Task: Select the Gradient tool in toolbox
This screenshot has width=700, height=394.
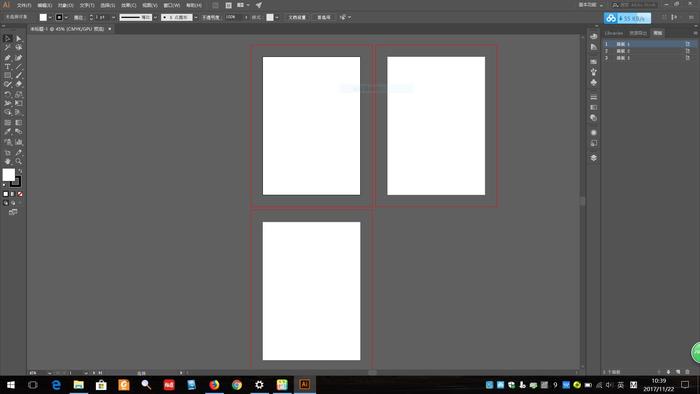Action: point(18,122)
